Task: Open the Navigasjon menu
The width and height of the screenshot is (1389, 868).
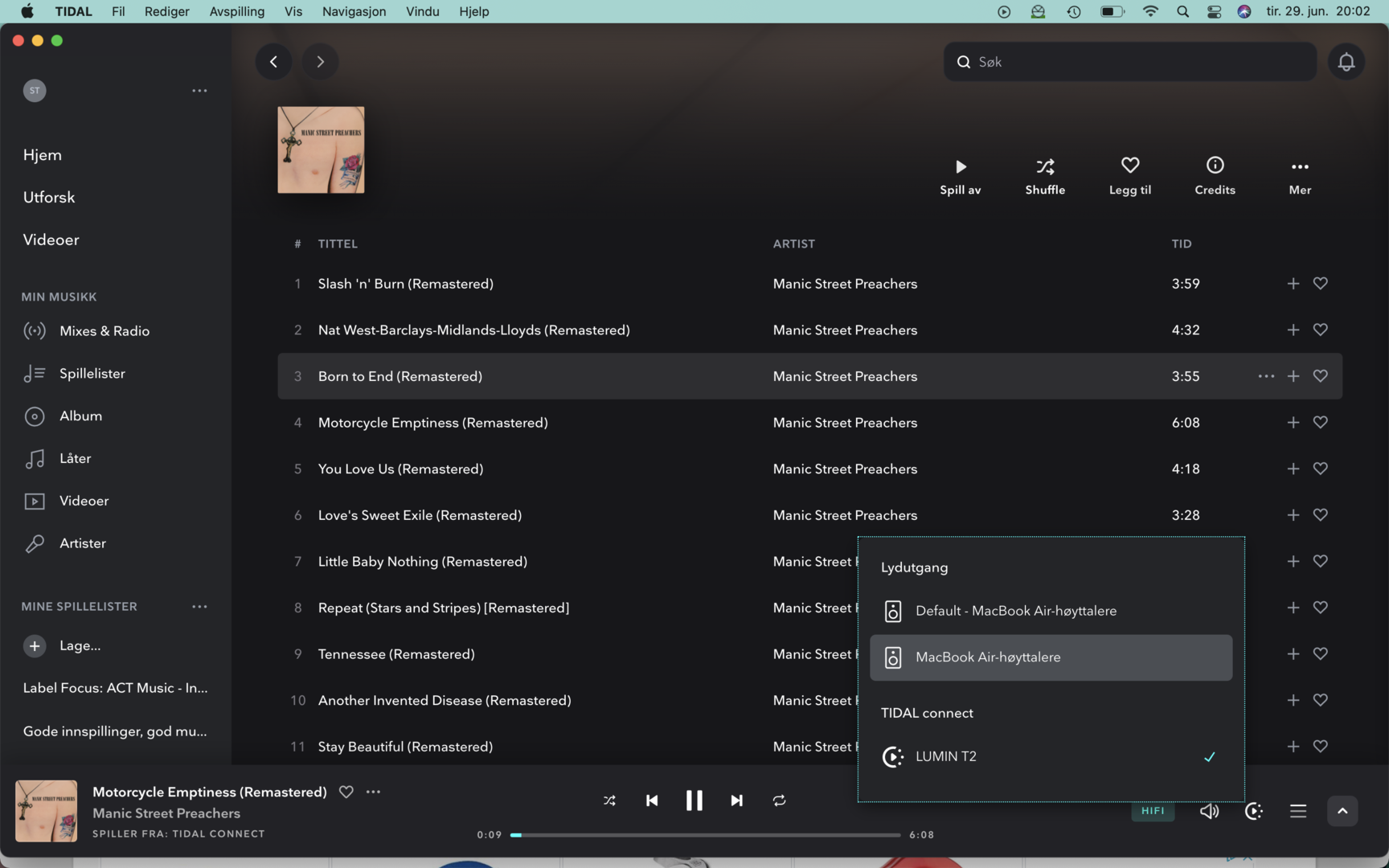Action: 354,11
